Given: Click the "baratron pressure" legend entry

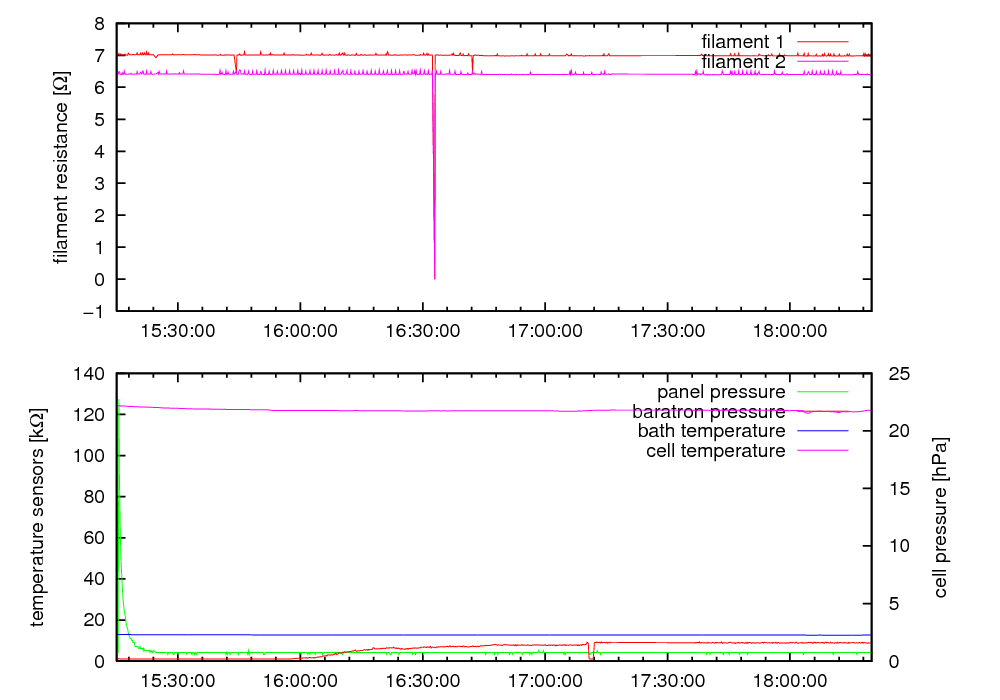Looking at the screenshot, I should [708, 411].
